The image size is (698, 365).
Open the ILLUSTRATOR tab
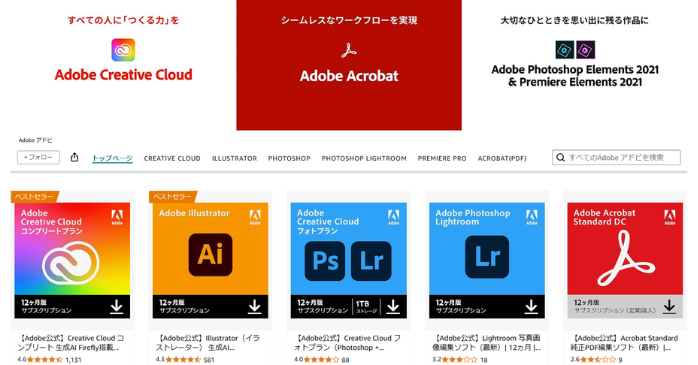tap(234, 158)
